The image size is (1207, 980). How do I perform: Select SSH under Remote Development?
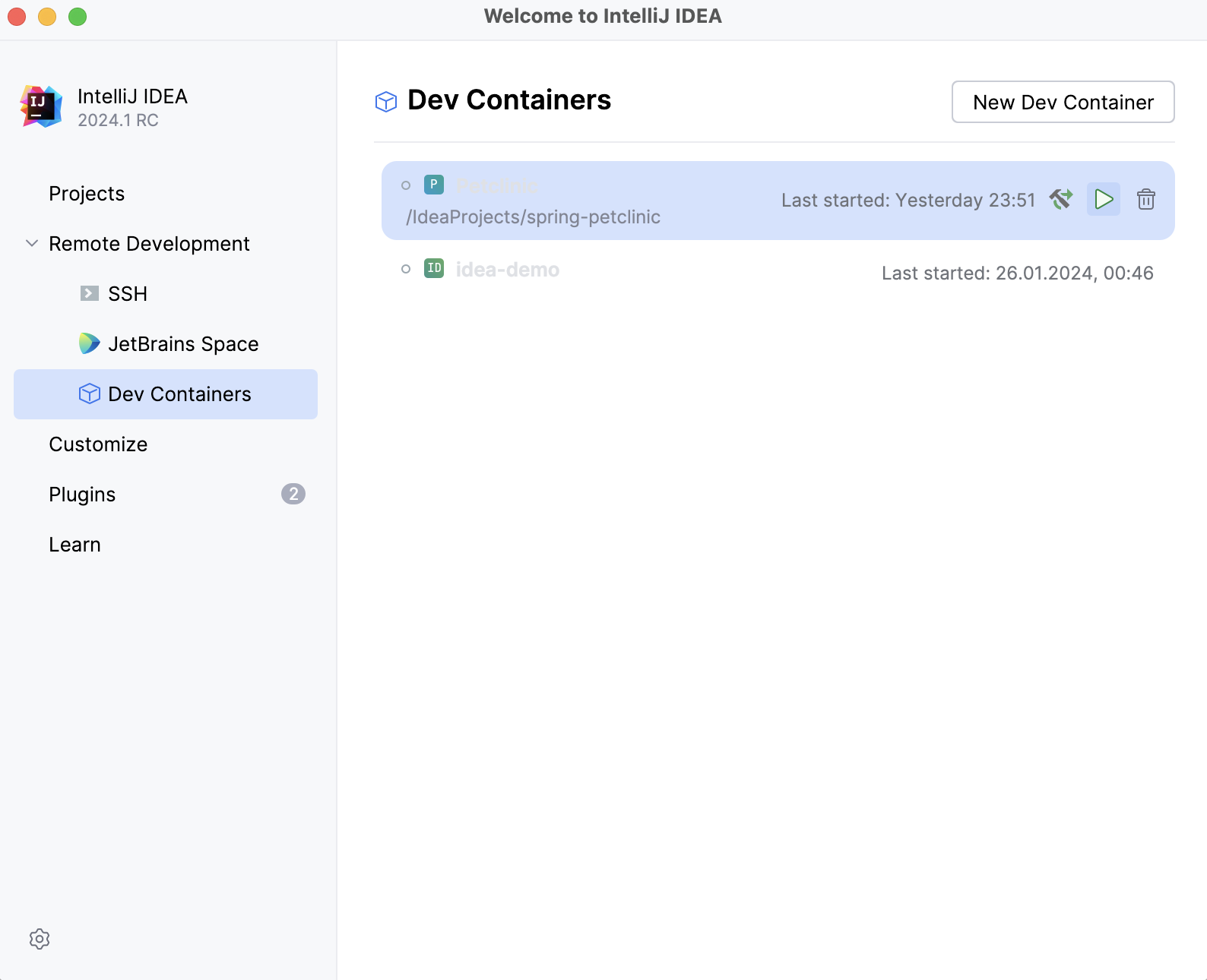[x=166, y=294]
